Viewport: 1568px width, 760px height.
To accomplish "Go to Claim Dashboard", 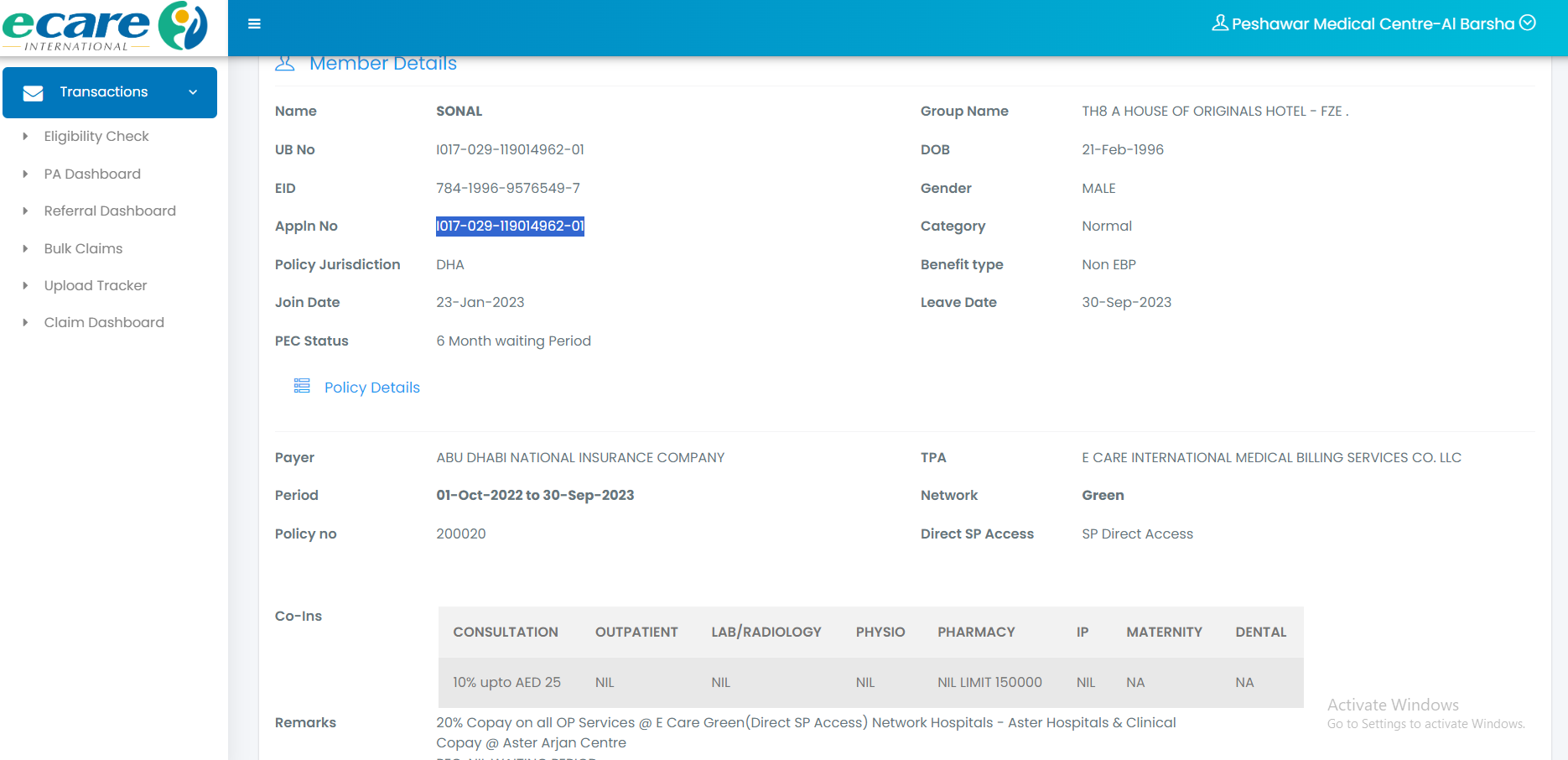I will 104,322.
